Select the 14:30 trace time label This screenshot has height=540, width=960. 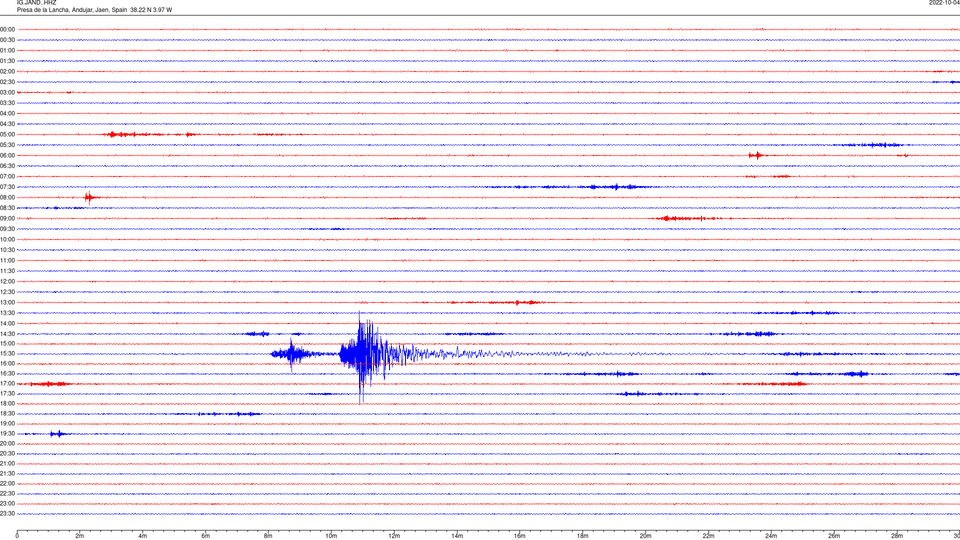point(7,334)
